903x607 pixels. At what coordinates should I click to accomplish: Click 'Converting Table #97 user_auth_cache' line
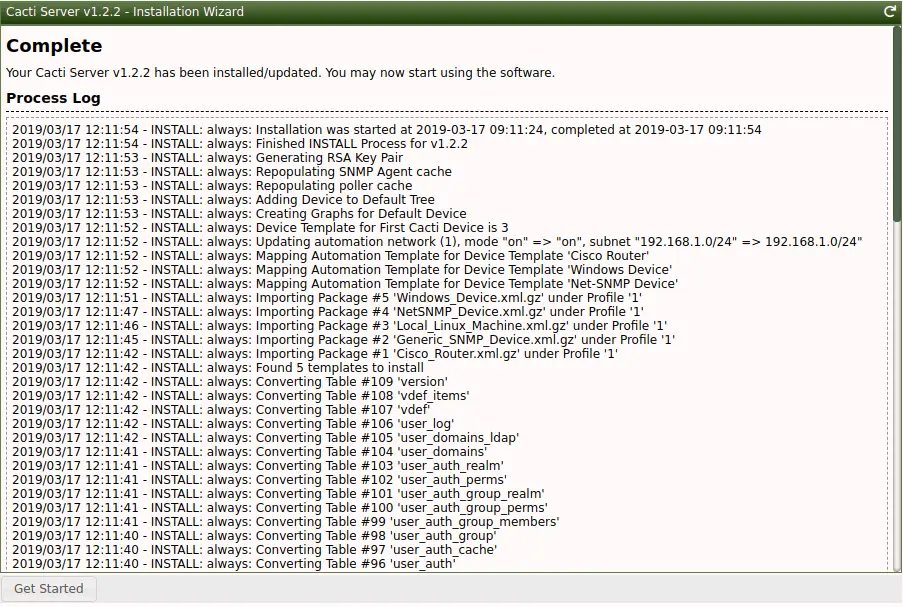(x=255, y=549)
